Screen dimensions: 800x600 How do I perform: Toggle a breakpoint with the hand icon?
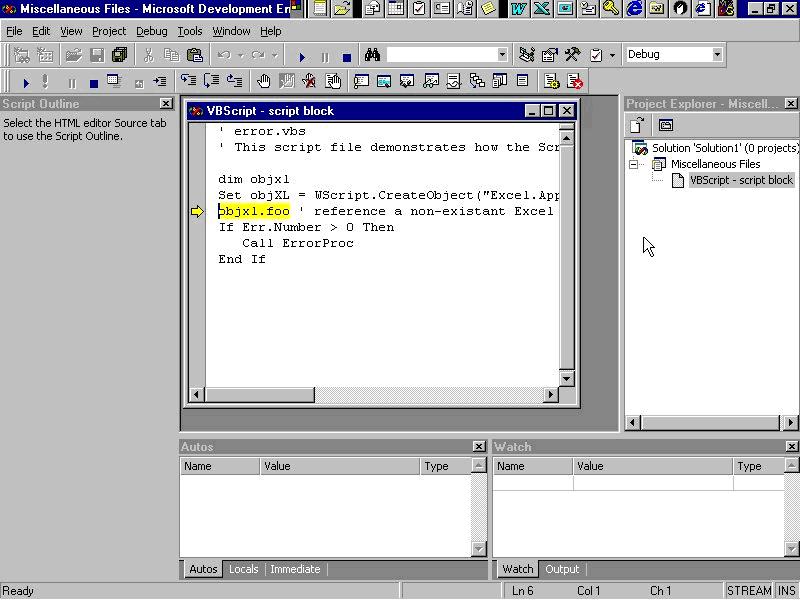click(x=264, y=81)
